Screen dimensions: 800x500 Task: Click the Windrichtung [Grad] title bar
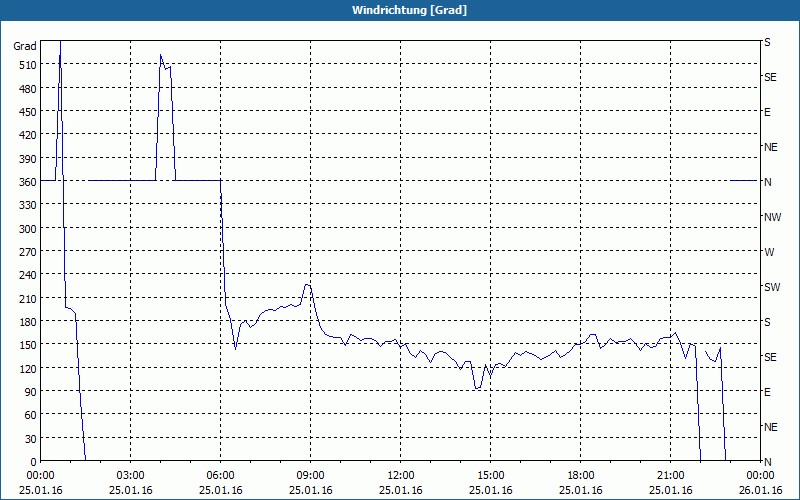point(400,10)
